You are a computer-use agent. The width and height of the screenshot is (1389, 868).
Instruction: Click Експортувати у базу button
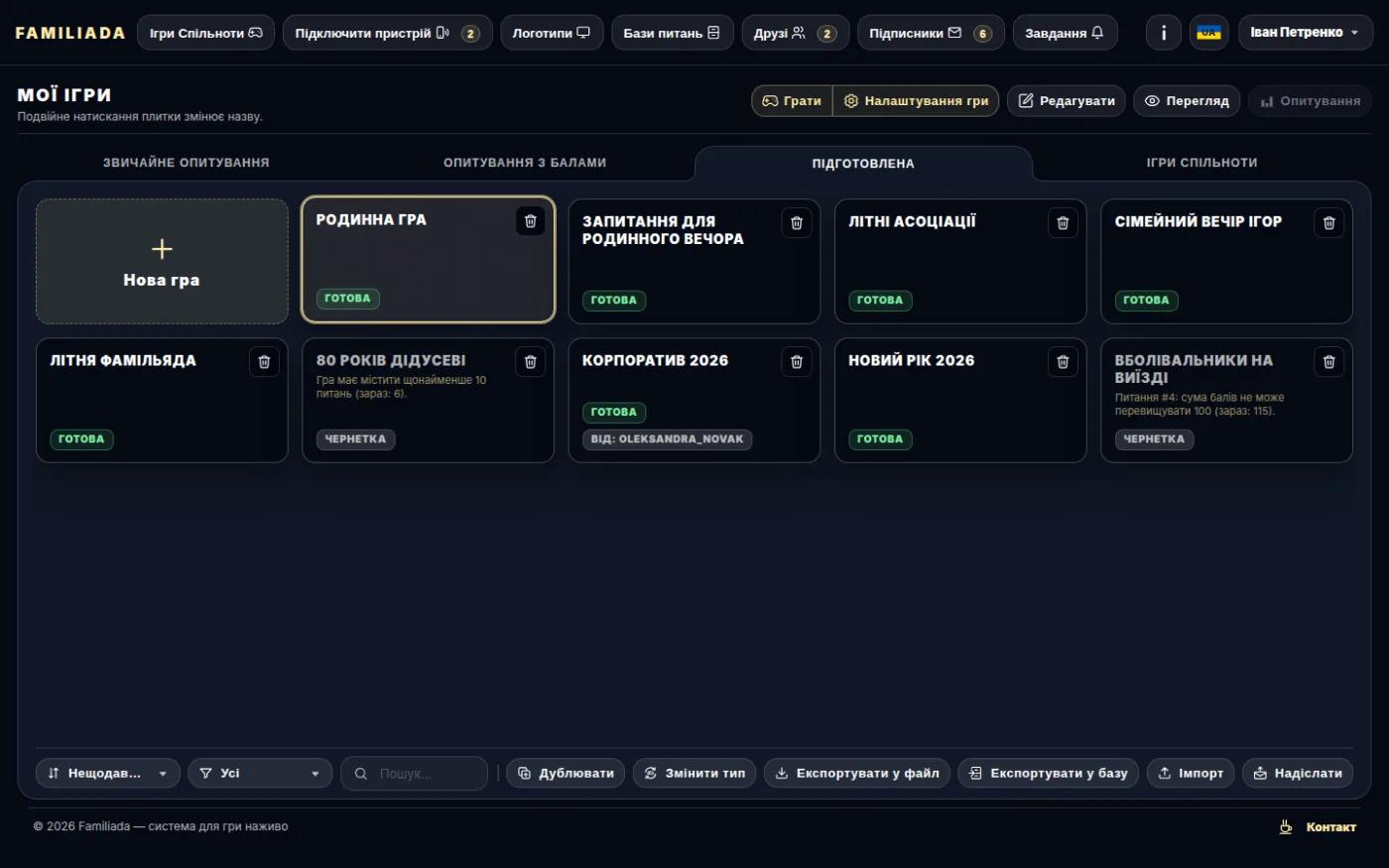tap(1049, 774)
